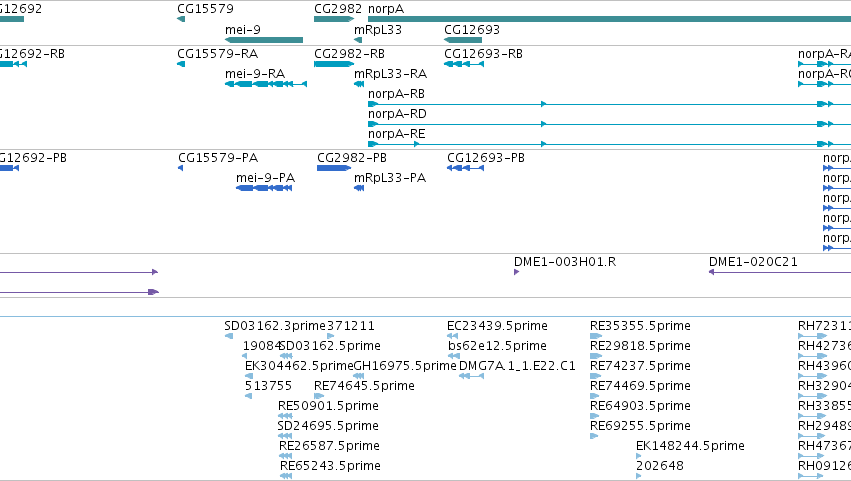The width and height of the screenshot is (851, 481).
Task: Click the RE69255.5prime EST label
Action: 640,426
